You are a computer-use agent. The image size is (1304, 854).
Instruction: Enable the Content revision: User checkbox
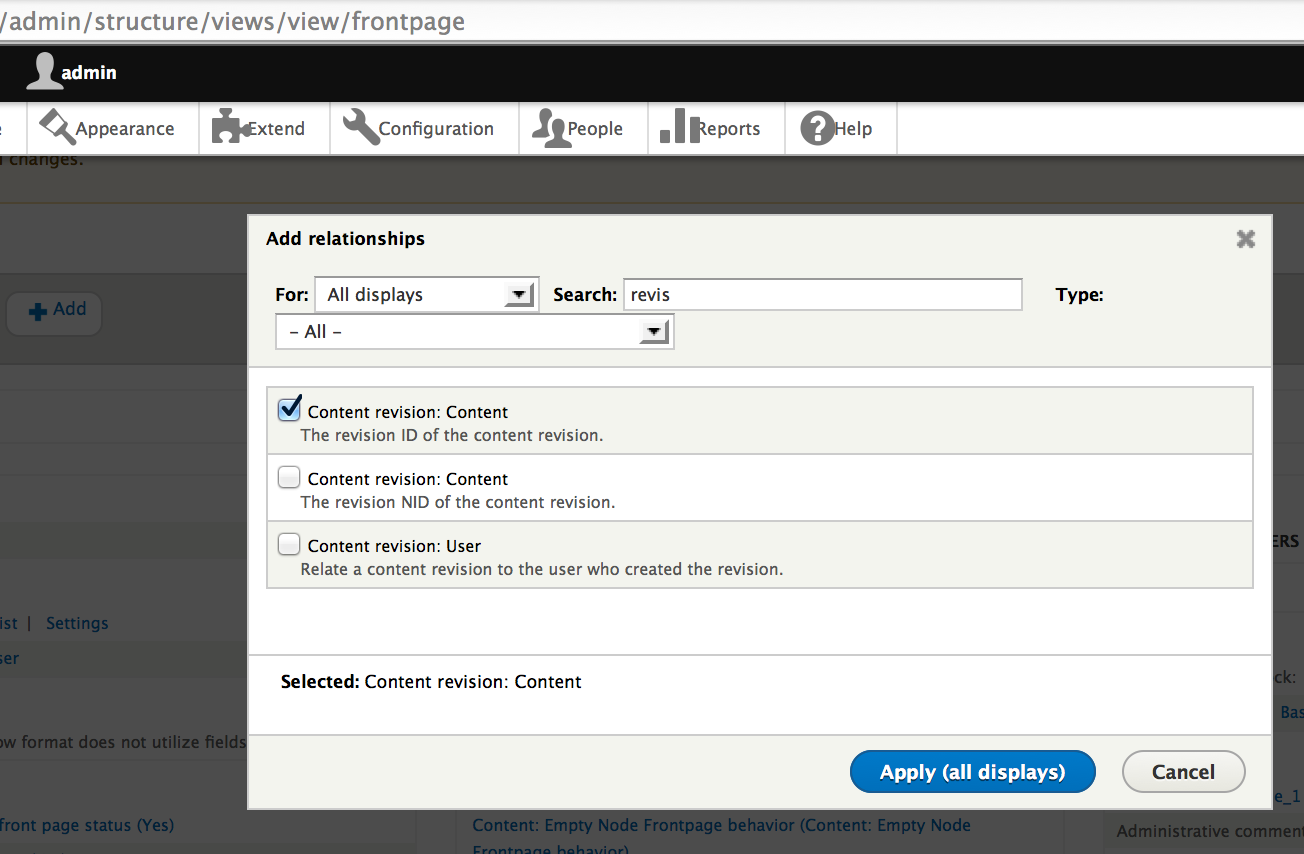[x=289, y=544]
